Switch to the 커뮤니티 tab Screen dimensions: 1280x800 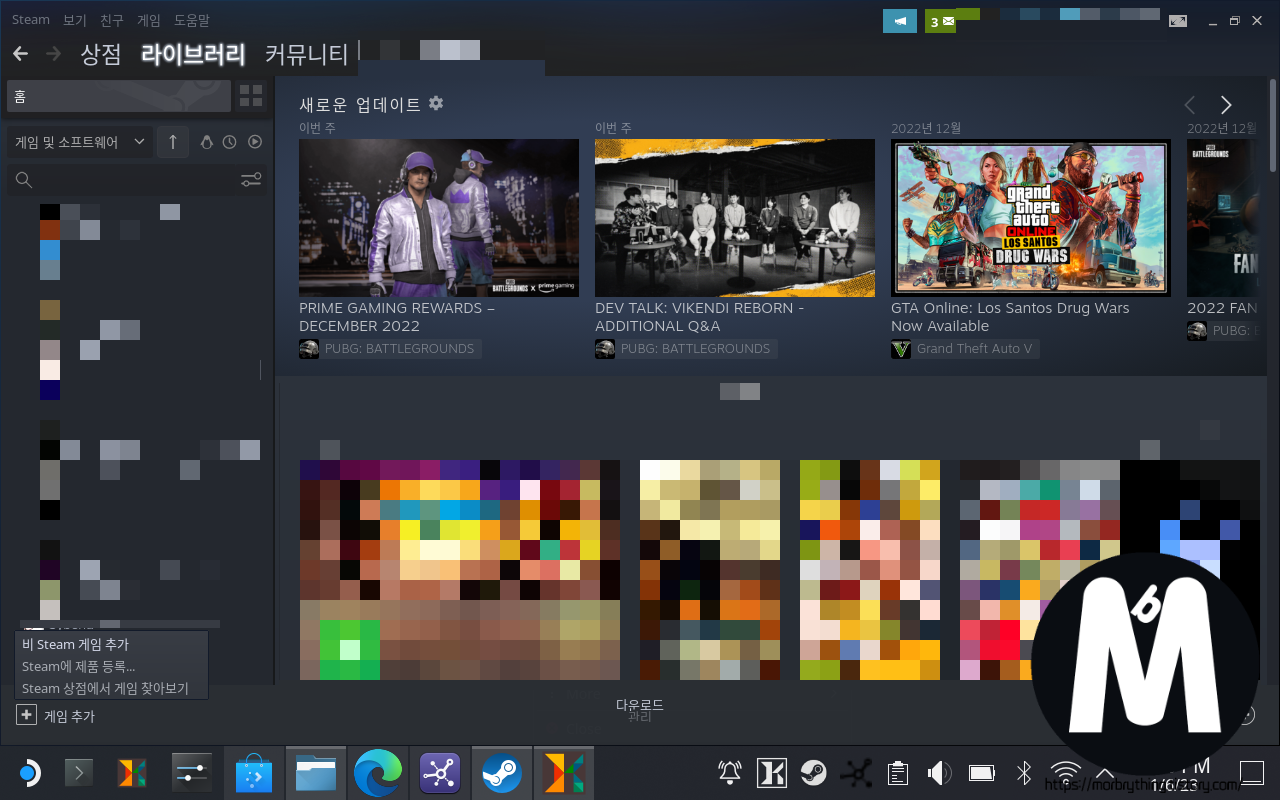click(307, 54)
